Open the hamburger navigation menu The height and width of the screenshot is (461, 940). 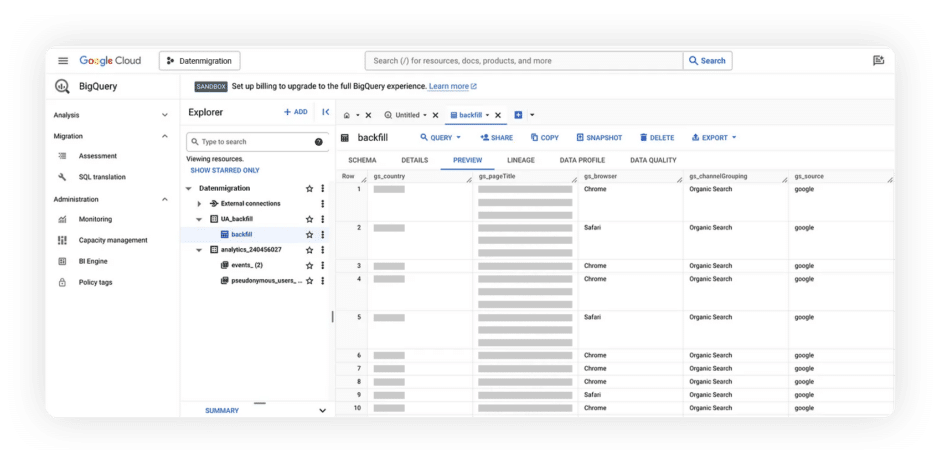tap(63, 61)
